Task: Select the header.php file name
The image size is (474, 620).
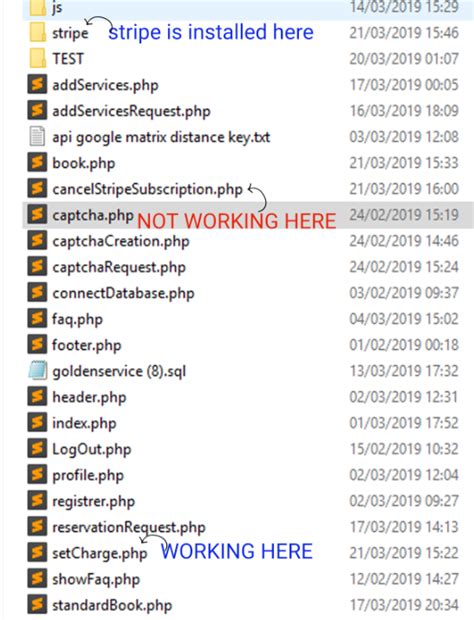Action: pos(89,397)
